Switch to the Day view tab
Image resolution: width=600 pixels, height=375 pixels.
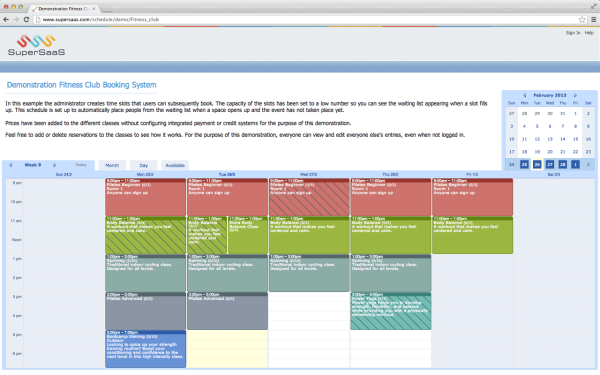pyautogui.click(x=143, y=165)
